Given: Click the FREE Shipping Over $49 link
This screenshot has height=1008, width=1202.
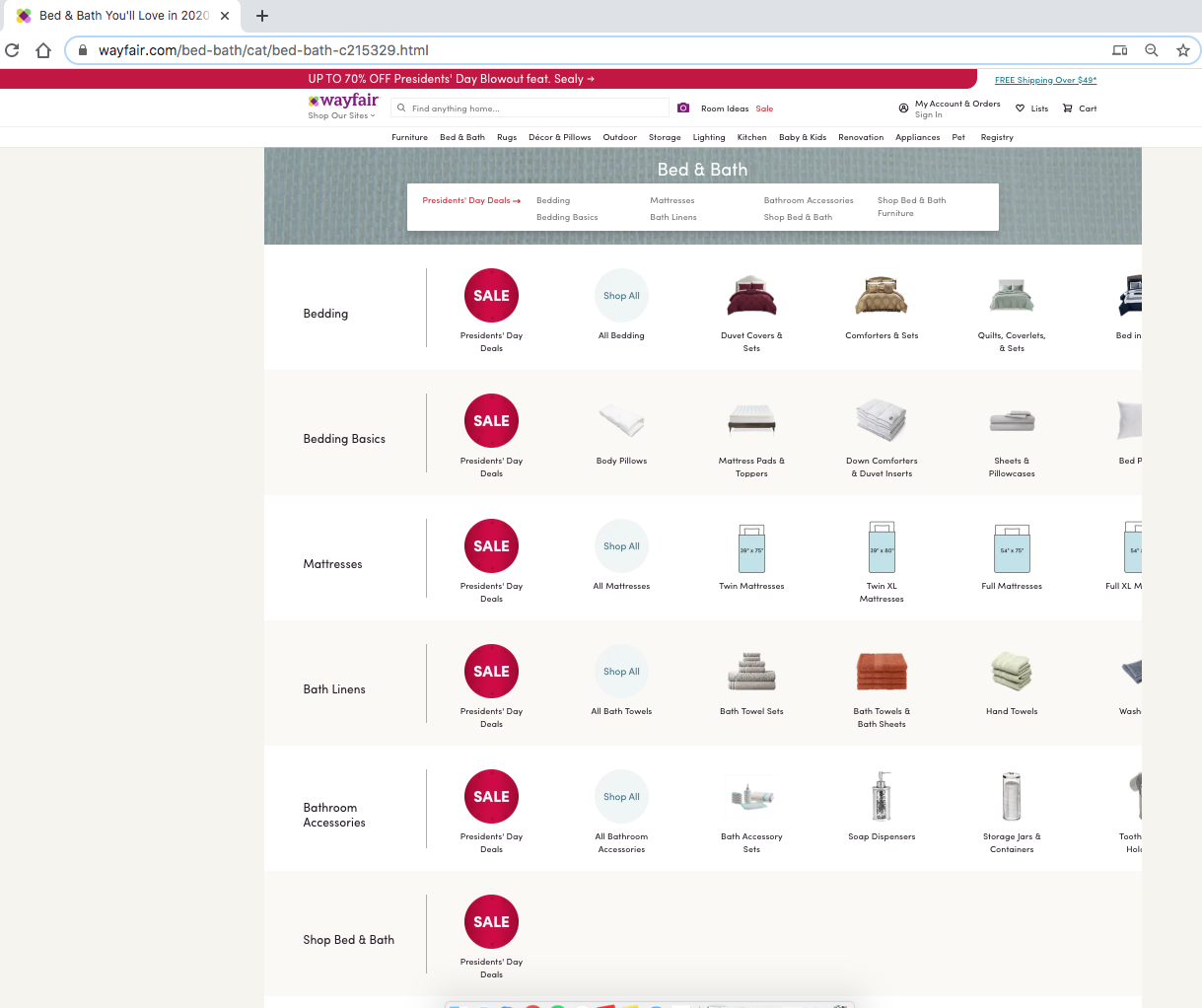Looking at the screenshot, I should (x=1045, y=80).
